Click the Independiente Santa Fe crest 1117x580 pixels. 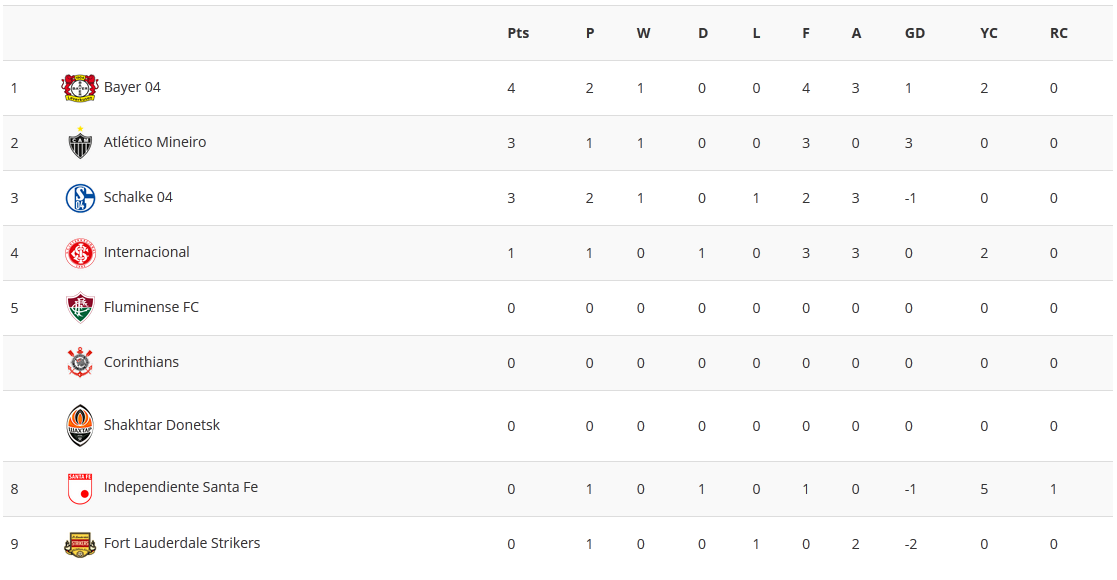coord(80,489)
